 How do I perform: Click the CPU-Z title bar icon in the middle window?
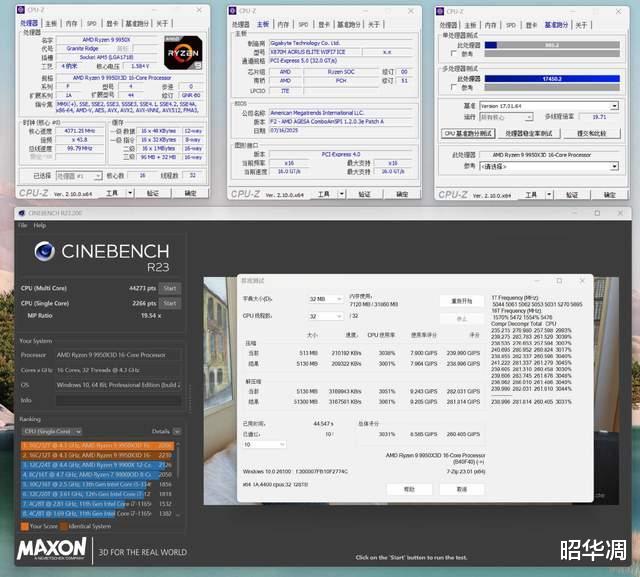click(x=233, y=11)
